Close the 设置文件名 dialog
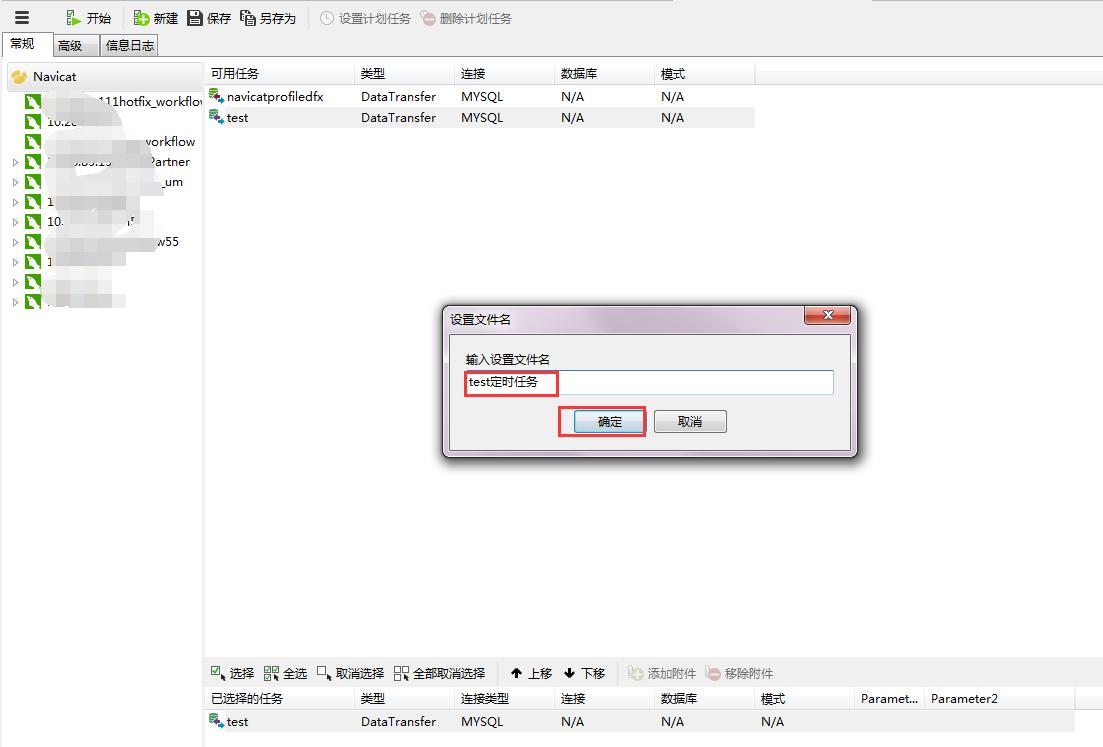 coord(827,315)
